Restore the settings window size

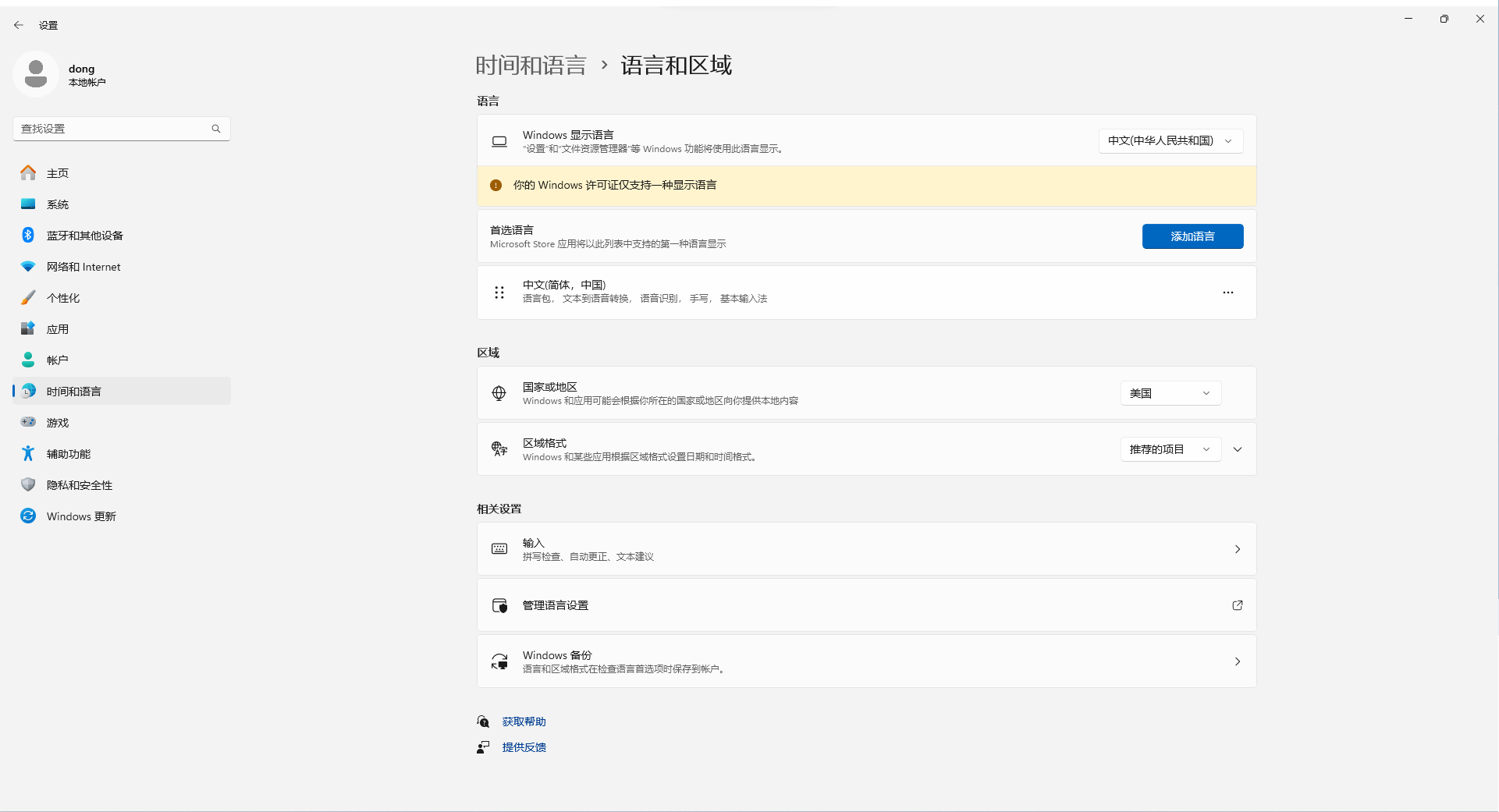[x=1444, y=19]
